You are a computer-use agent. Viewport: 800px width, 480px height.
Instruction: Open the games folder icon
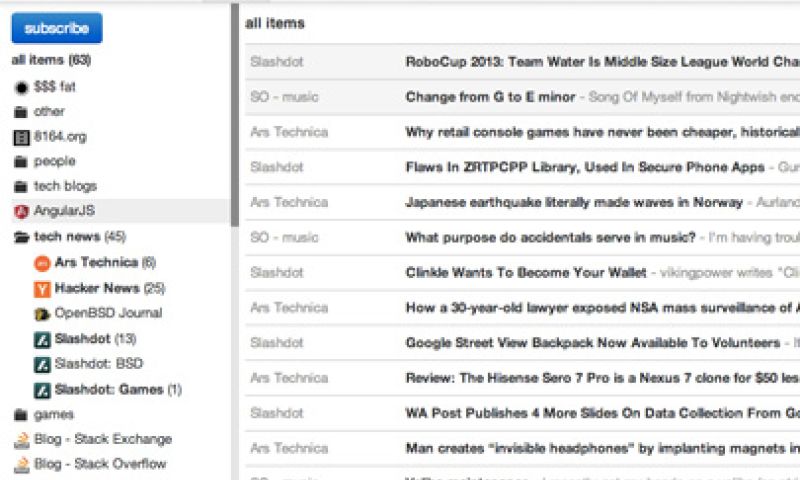20,415
